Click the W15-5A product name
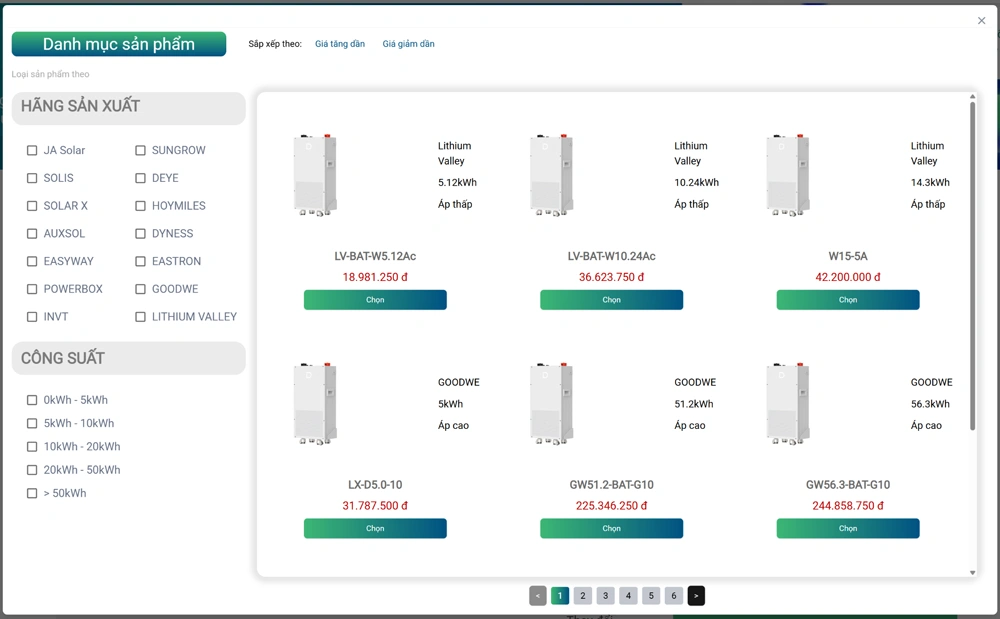This screenshot has width=1000, height=619. pyautogui.click(x=848, y=256)
